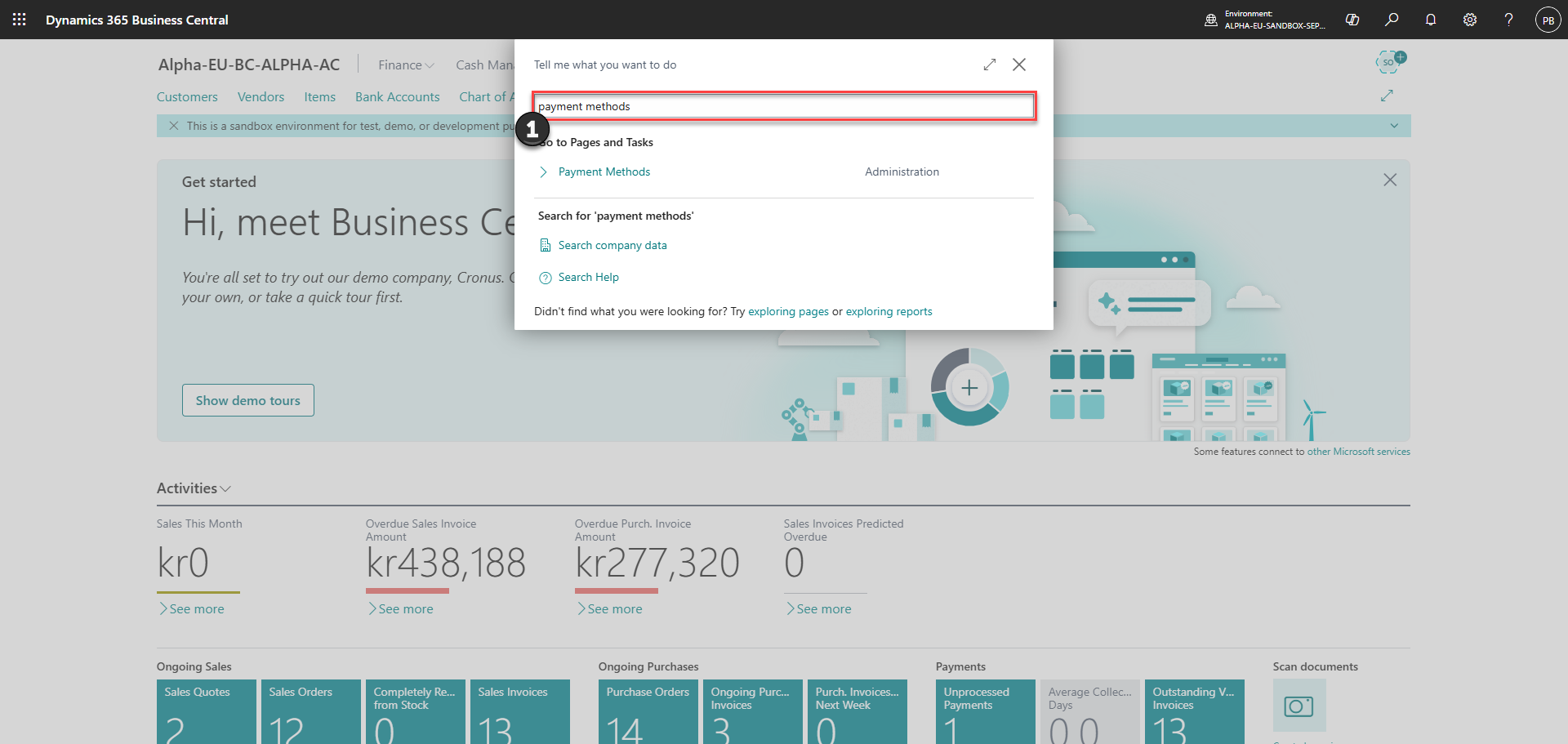Viewport: 1568px width, 744px height.
Task: Open the Sales Orders tile
Action: pos(310,712)
